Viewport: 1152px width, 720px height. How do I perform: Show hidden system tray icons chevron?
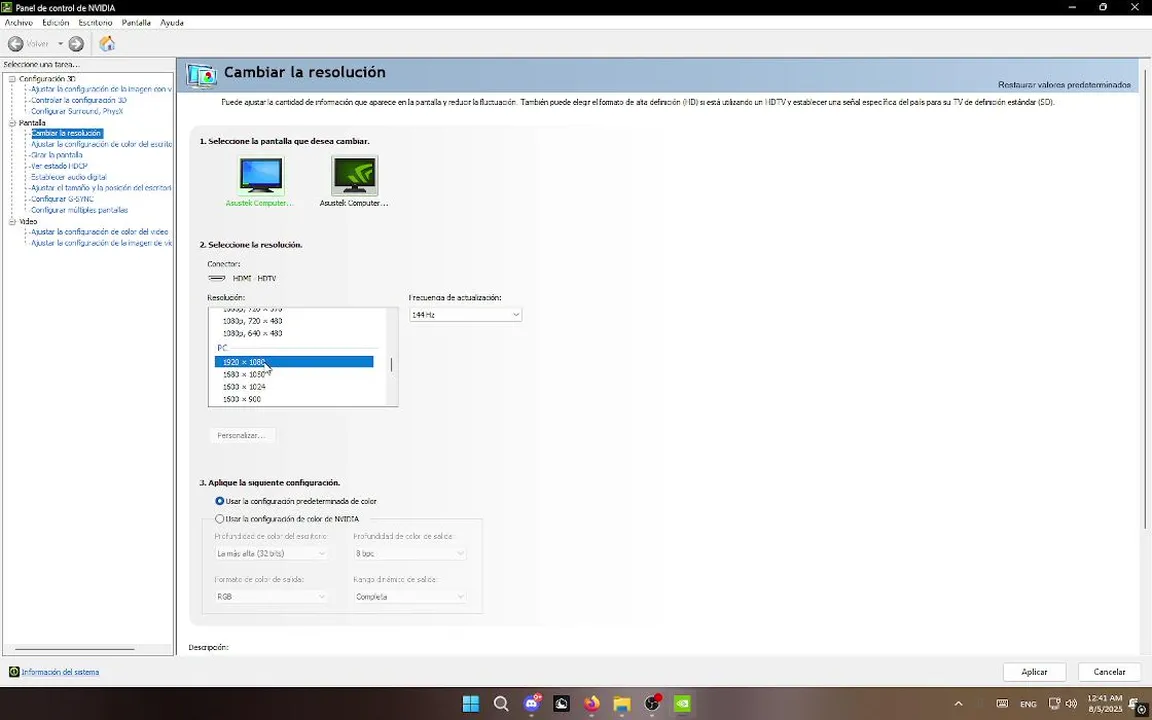coord(958,704)
